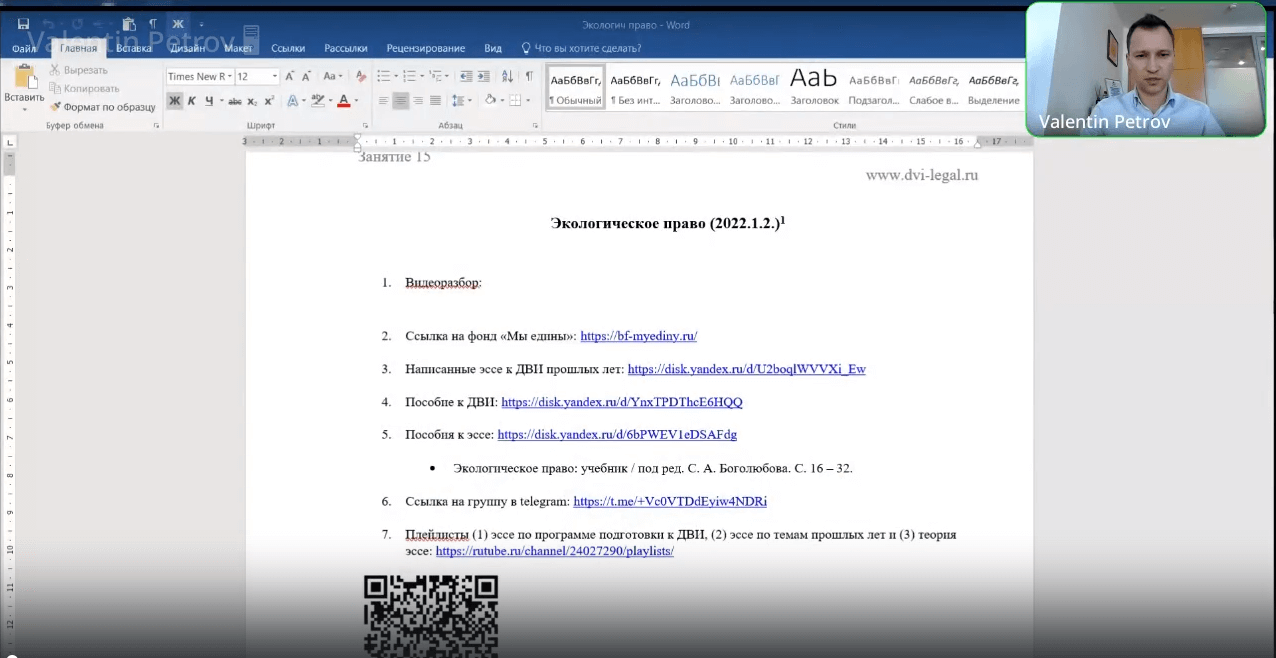Open the sort icon (АЯ with arrow)
1276x658 pixels.
[x=509, y=77]
